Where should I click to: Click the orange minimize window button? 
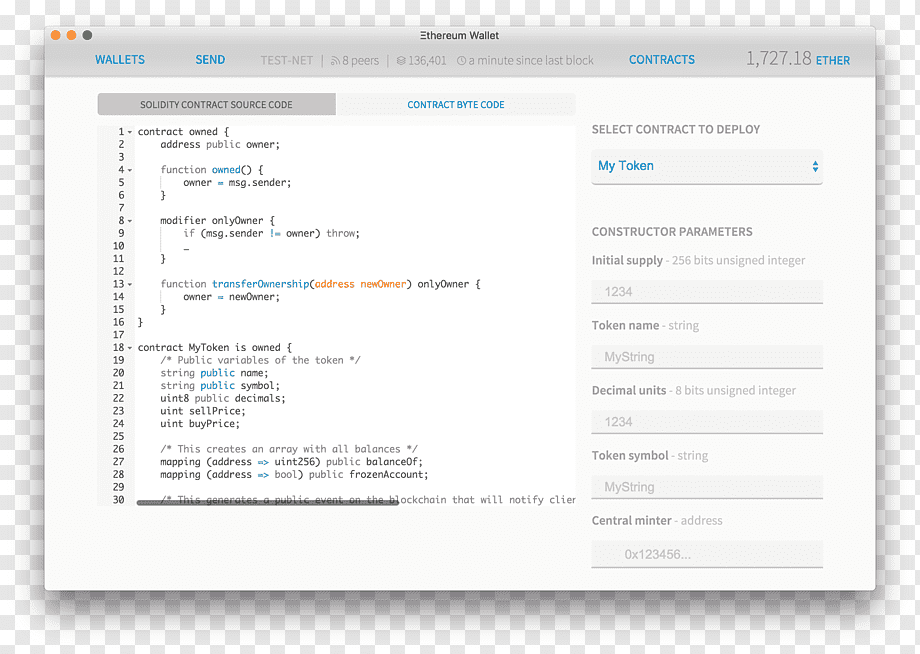click(x=72, y=35)
